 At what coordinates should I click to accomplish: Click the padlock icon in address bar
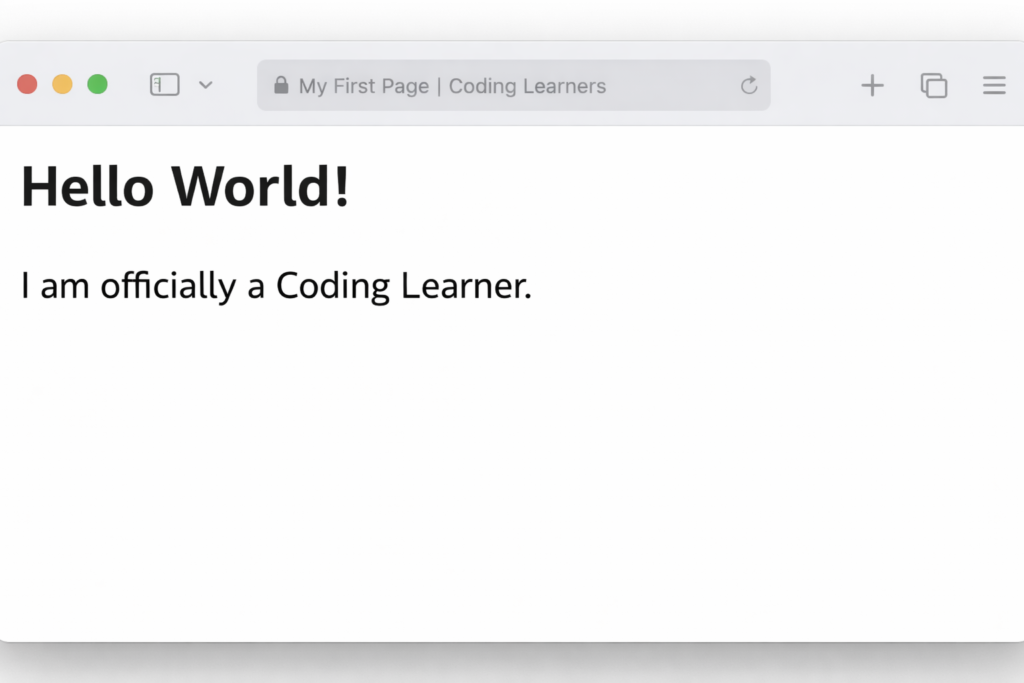[281, 85]
